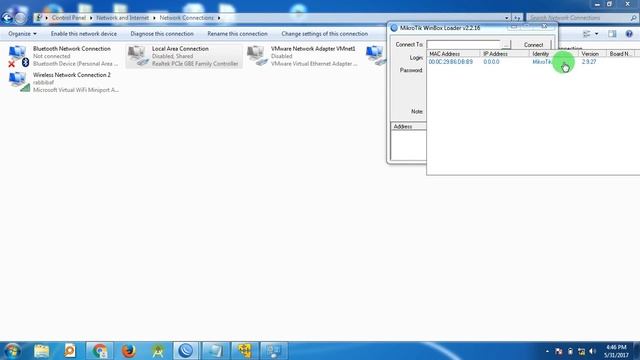Open the Organize dropdown menu
The width and height of the screenshot is (640, 360).
pos(22,34)
